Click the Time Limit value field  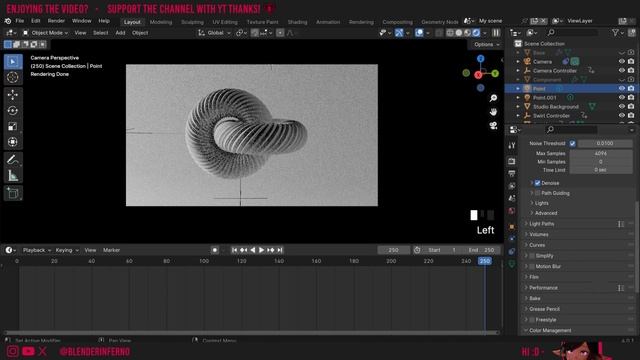601,170
